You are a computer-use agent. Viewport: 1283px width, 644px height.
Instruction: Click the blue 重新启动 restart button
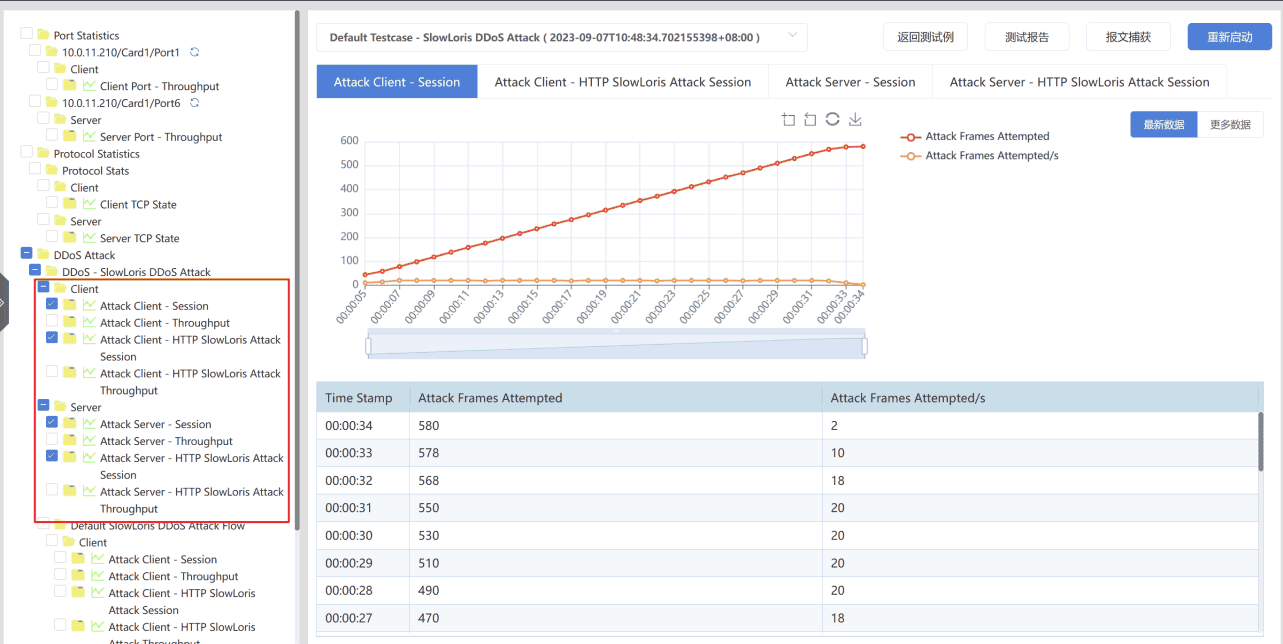coord(1229,37)
